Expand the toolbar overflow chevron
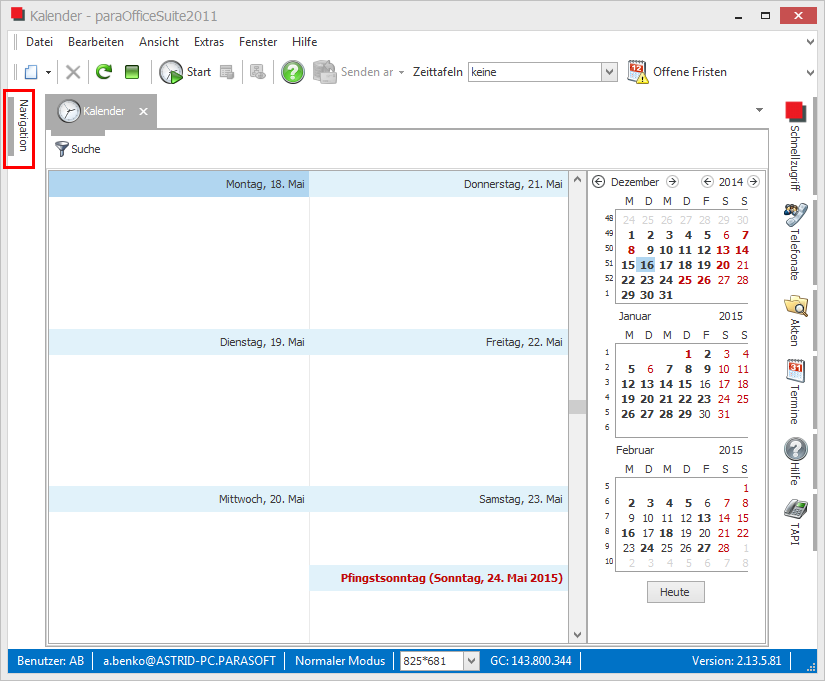The width and height of the screenshot is (825, 681). click(x=810, y=72)
